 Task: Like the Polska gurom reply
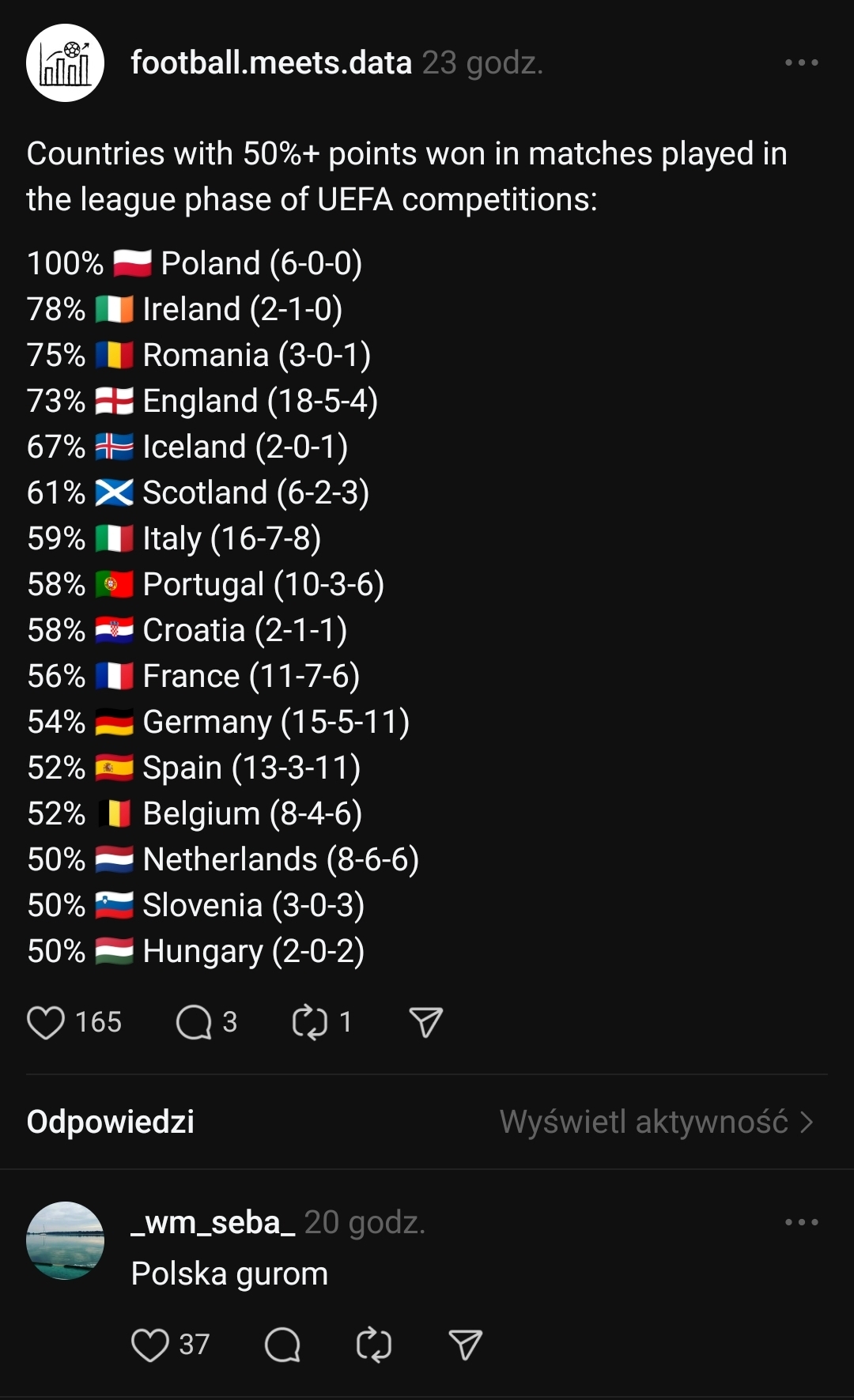point(150,1345)
